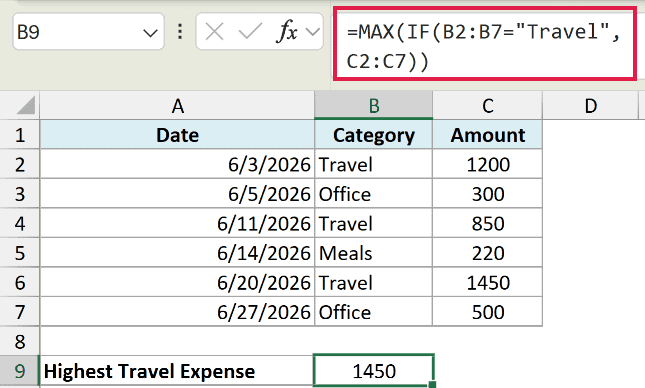Click the formula bar three-dot resize handle
This screenshot has width=645, height=388.
click(x=180, y=32)
